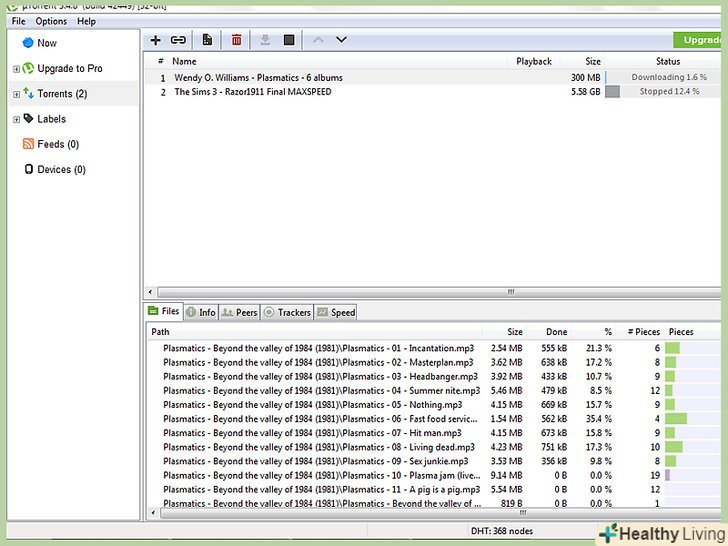Click the DHT: 368 nodes status text

pos(502,531)
